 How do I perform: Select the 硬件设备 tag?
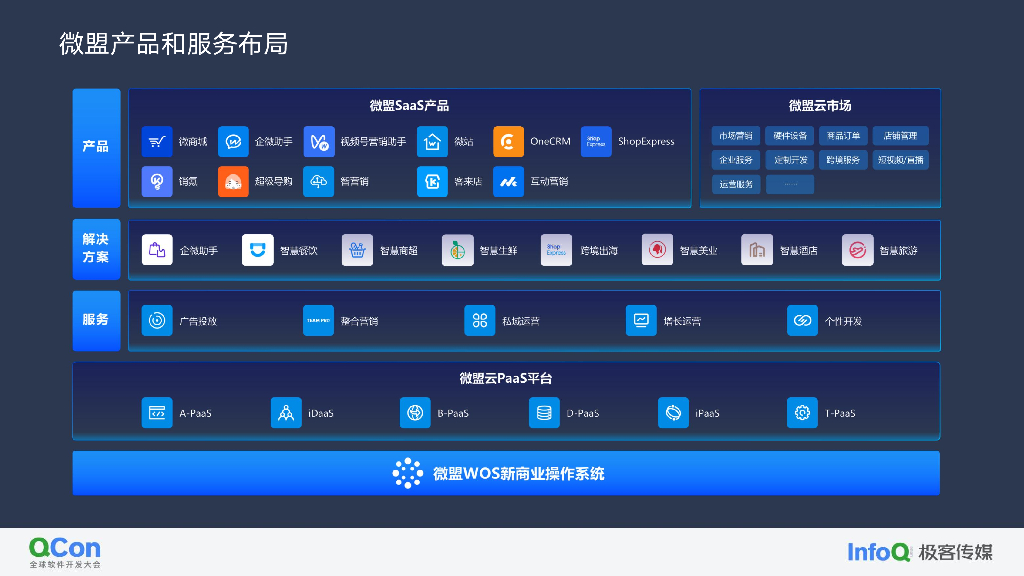[790, 136]
